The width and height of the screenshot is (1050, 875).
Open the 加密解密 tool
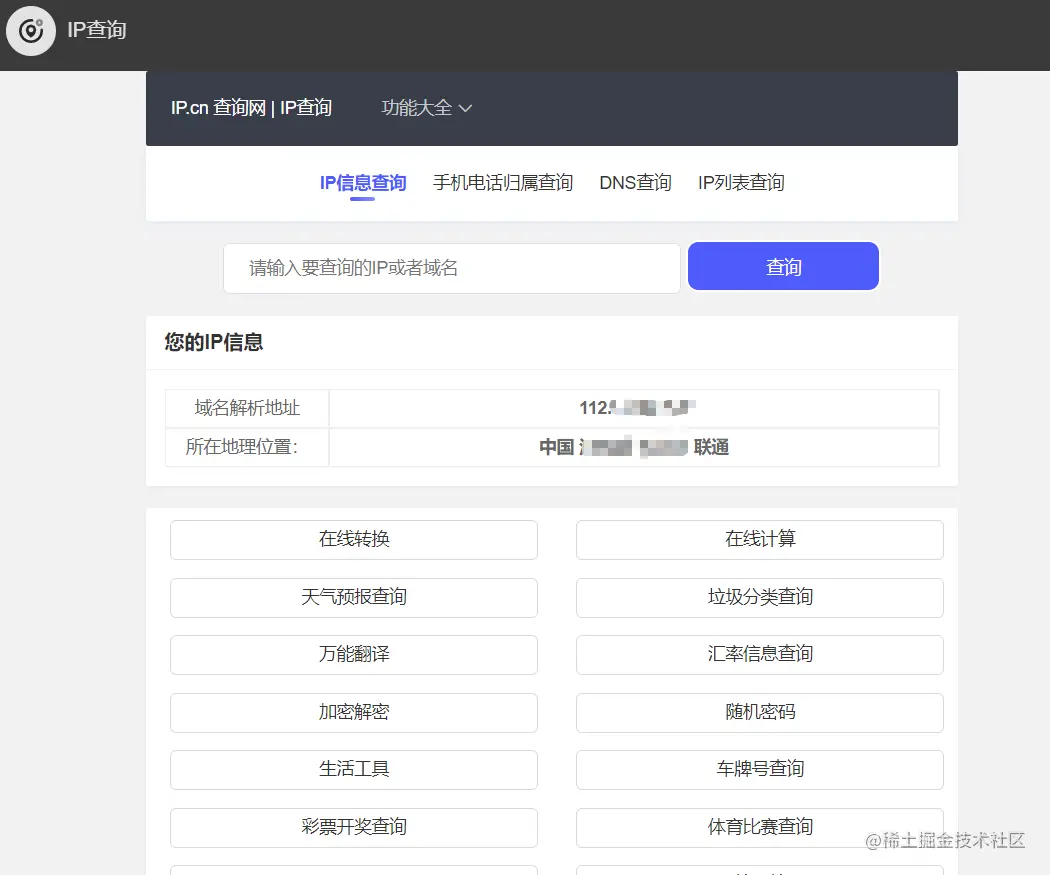[x=354, y=712]
